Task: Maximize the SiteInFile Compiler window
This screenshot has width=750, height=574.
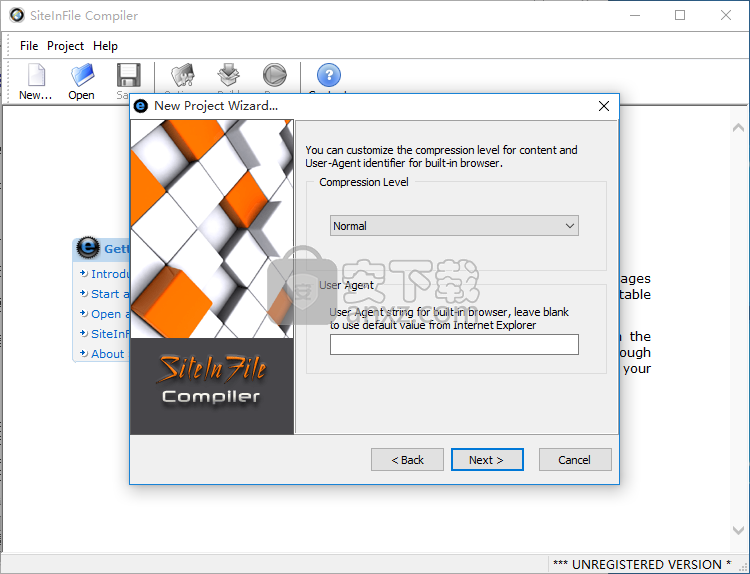Action: click(680, 15)
